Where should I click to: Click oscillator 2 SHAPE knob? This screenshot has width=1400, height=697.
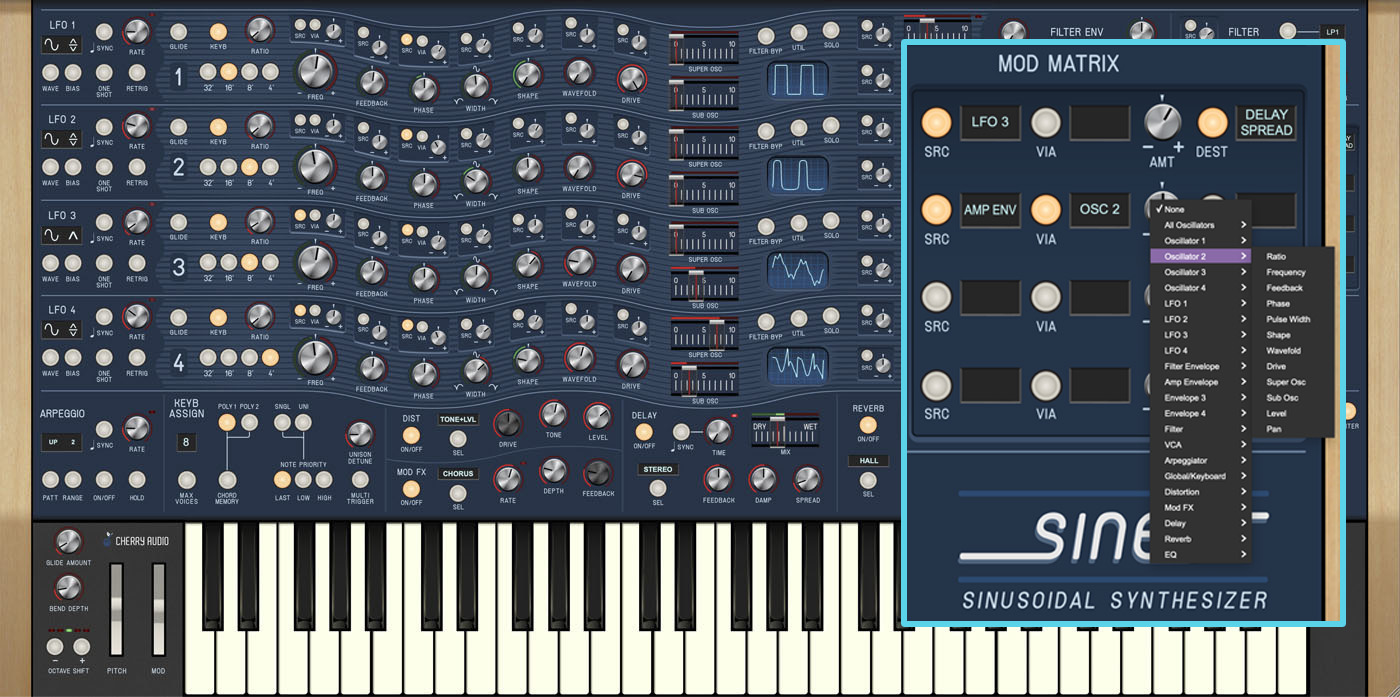(528, 169)
